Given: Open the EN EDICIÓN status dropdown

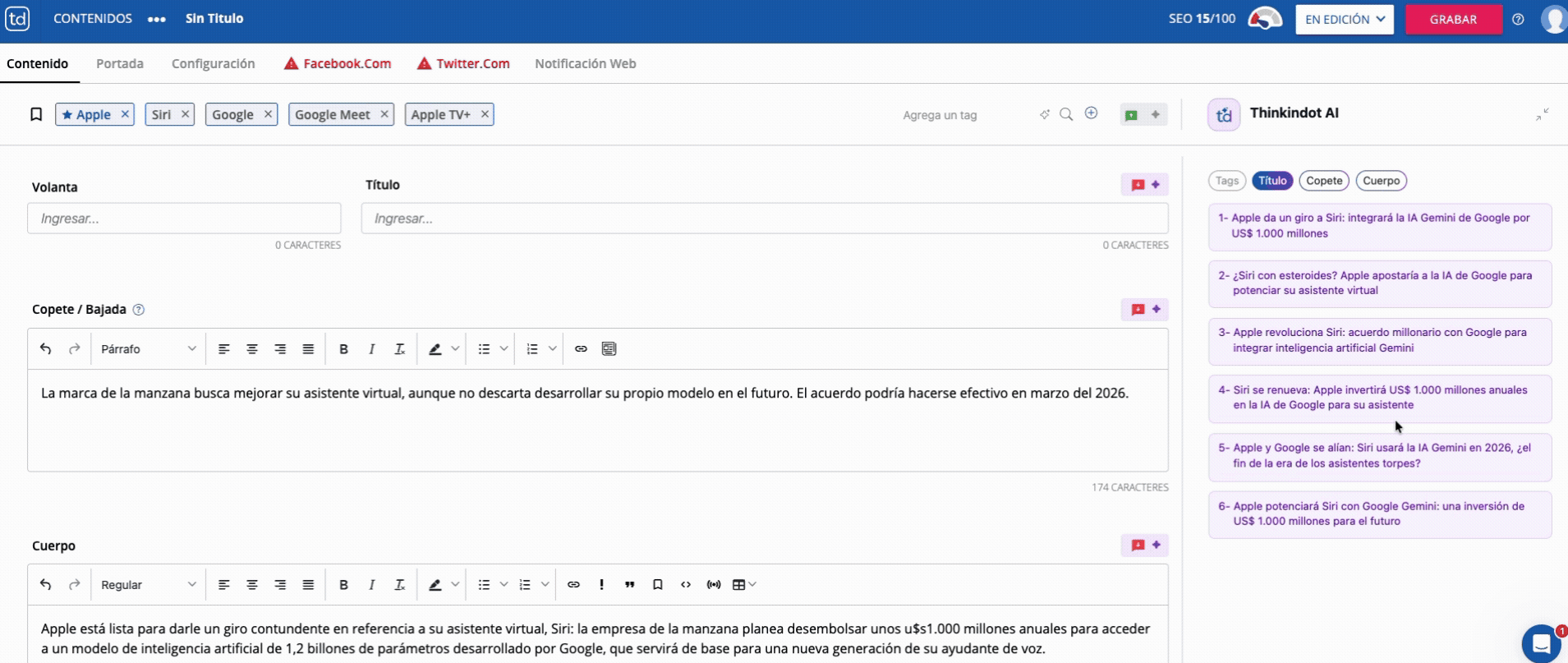Looking at the screenshot, I should point(1345,19).
